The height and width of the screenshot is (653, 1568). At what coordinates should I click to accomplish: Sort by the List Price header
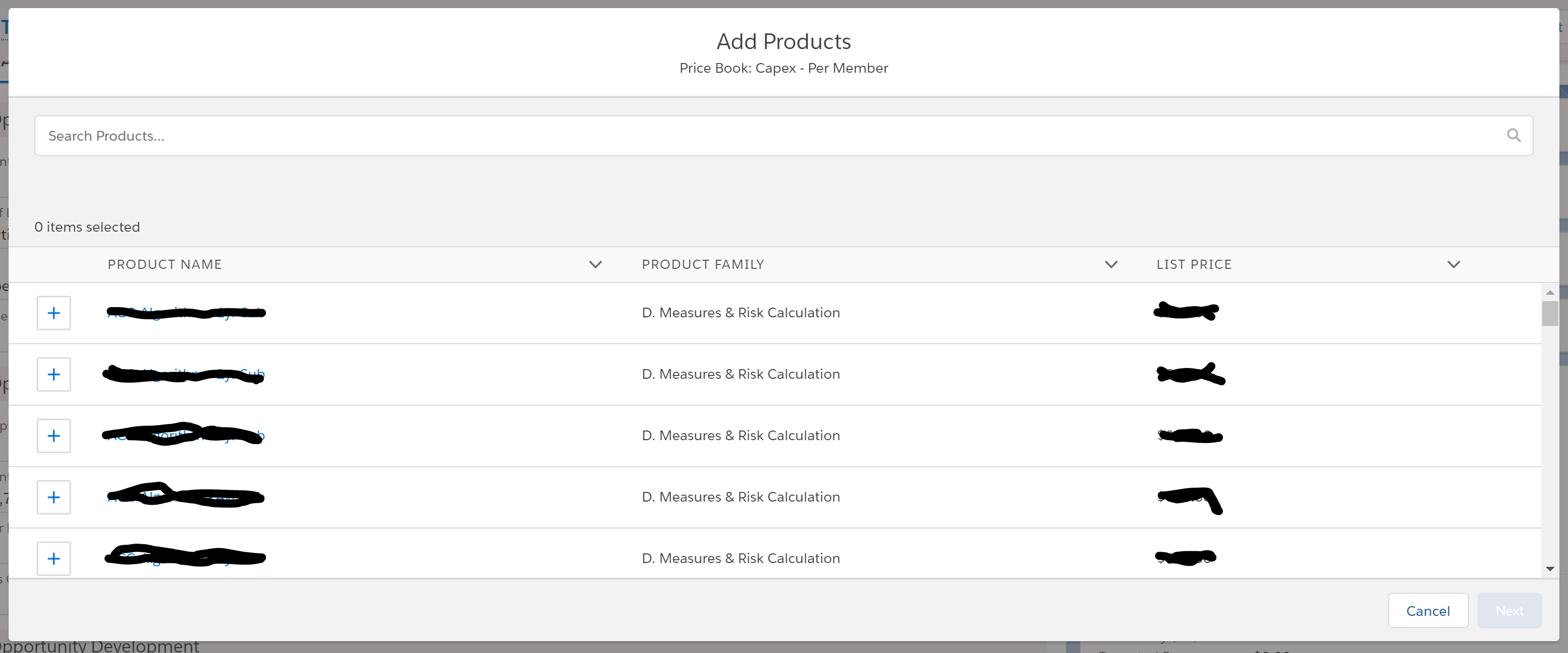(1194, 265)
